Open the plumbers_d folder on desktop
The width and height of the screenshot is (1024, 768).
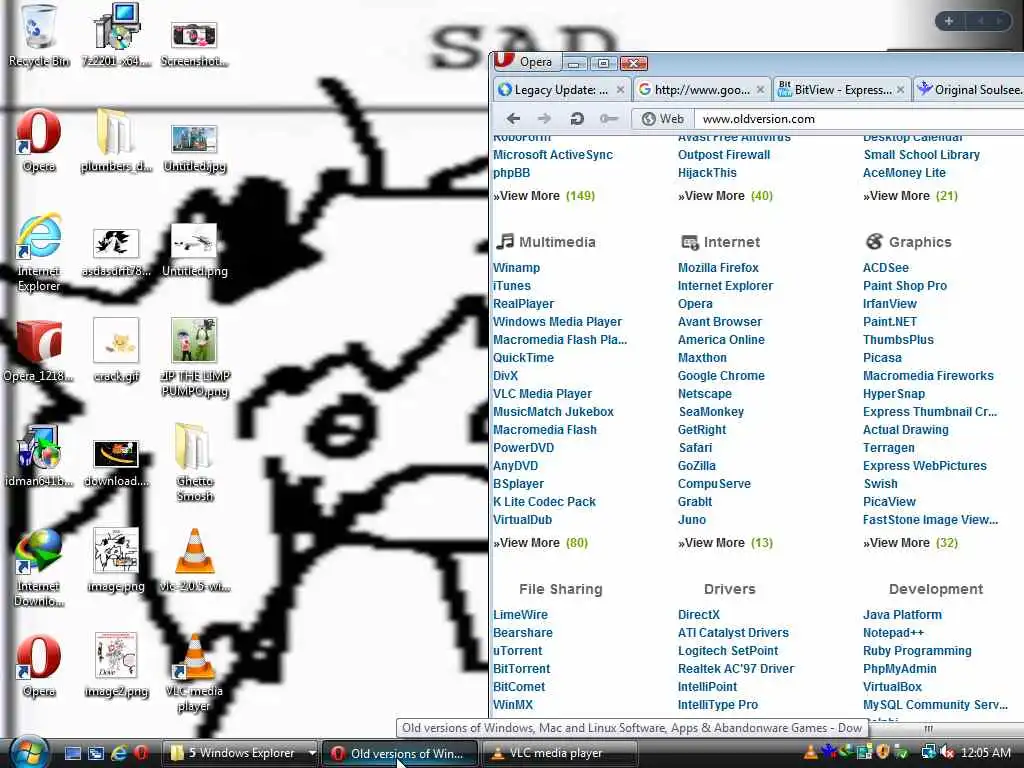(116, 141)
